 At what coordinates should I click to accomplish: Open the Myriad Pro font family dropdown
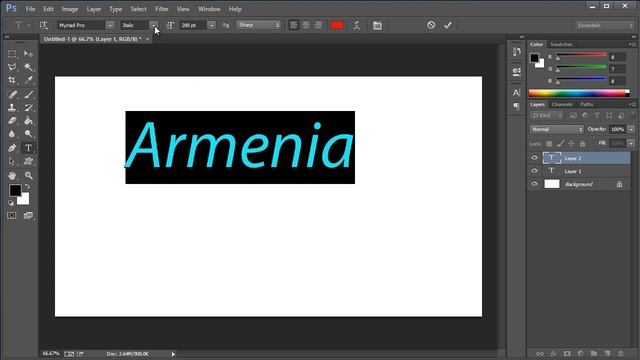point(110,25)
